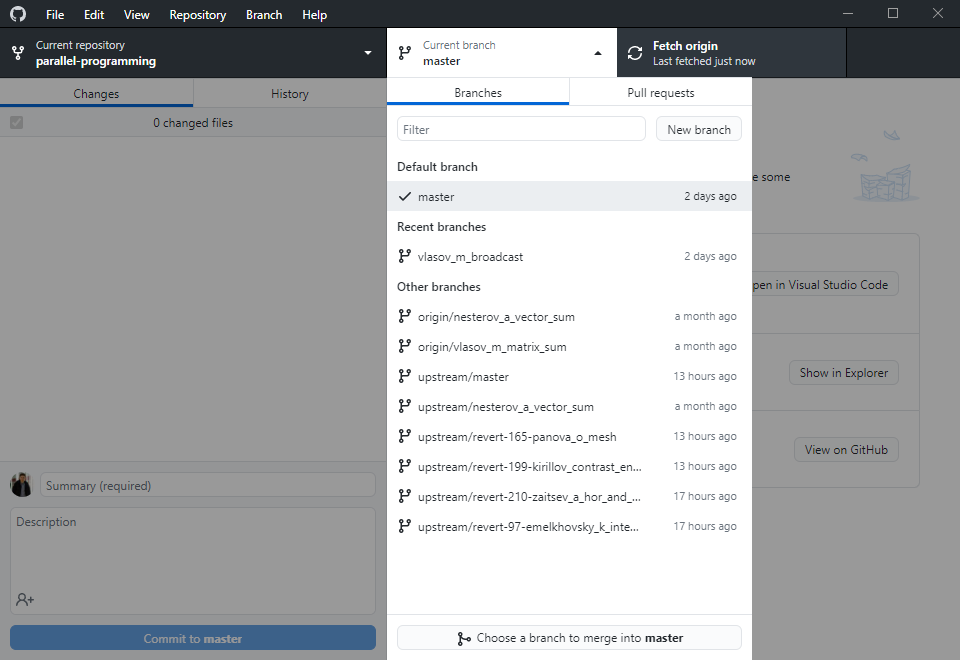This screenshot has height=660, width=960.
Task: Select branch origin/nesterov_a_vector_sum
Action: (569, 316)
